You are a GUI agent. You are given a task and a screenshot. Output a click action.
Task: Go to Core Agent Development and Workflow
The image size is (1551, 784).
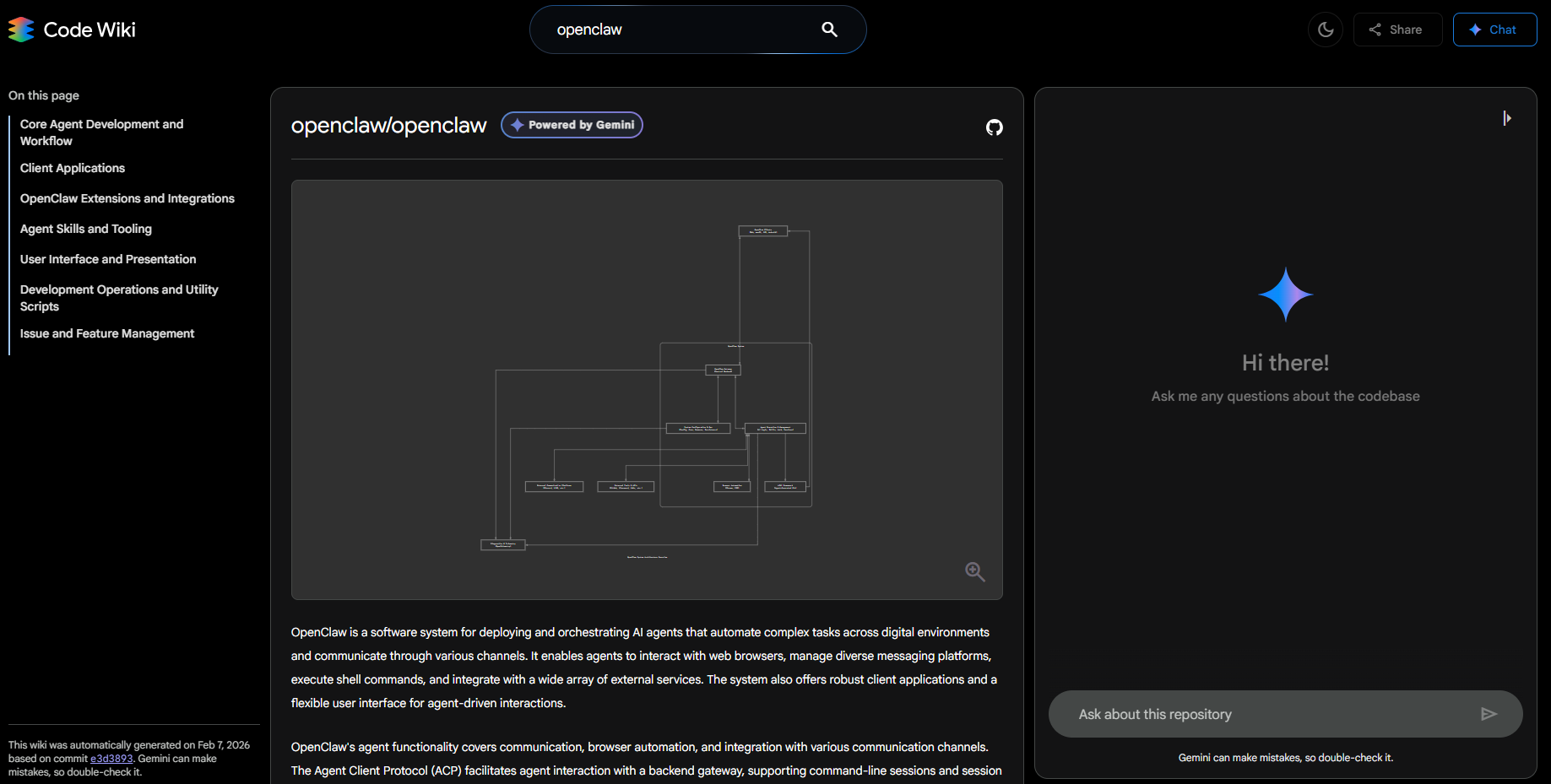[x=101, y=132]
